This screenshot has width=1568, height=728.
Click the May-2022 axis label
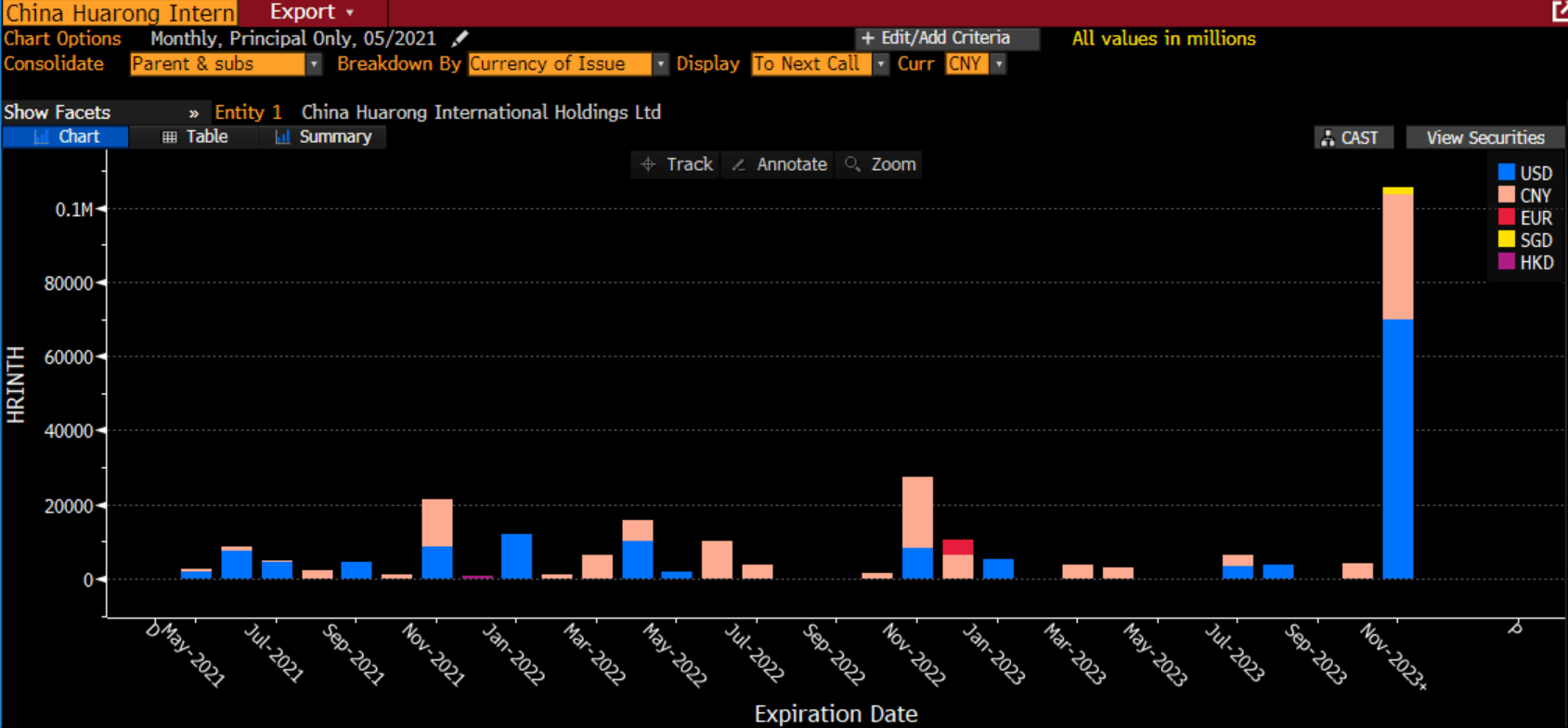(675, 655)
